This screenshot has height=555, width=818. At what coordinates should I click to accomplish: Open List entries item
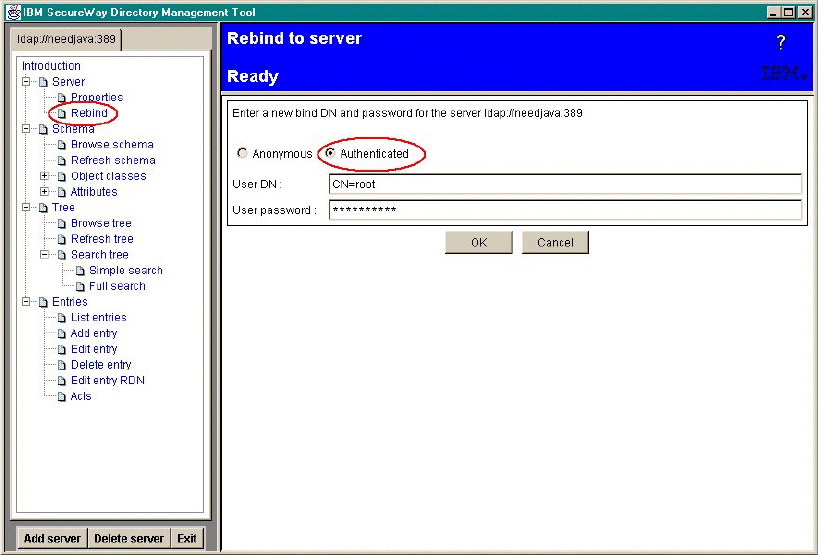point(99,317)
